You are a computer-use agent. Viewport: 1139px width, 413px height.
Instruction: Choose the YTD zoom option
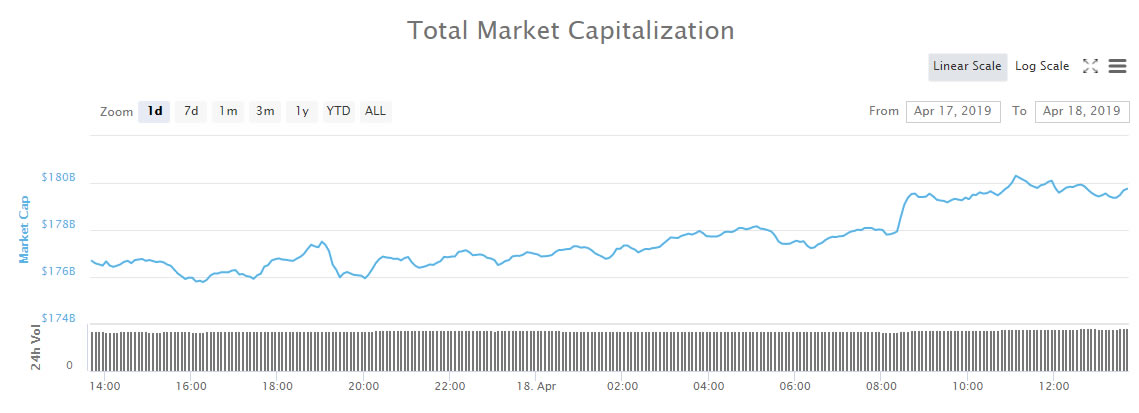339,111
